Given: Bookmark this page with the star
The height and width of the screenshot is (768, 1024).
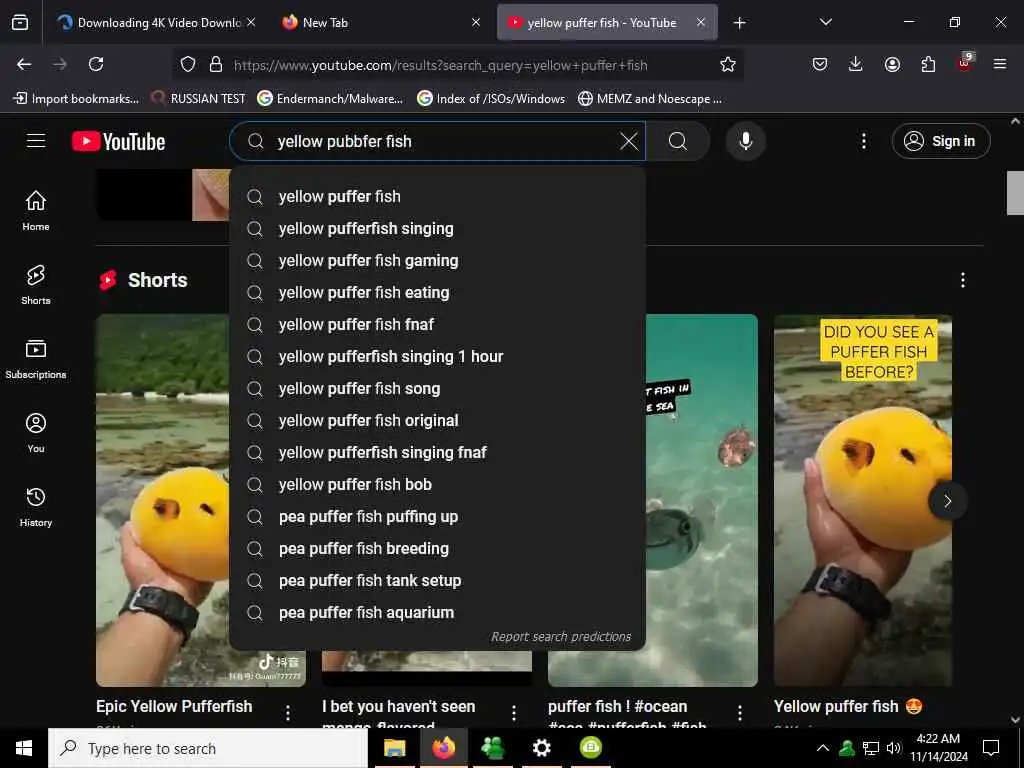Looking at the screenshot, I should 728,64.
